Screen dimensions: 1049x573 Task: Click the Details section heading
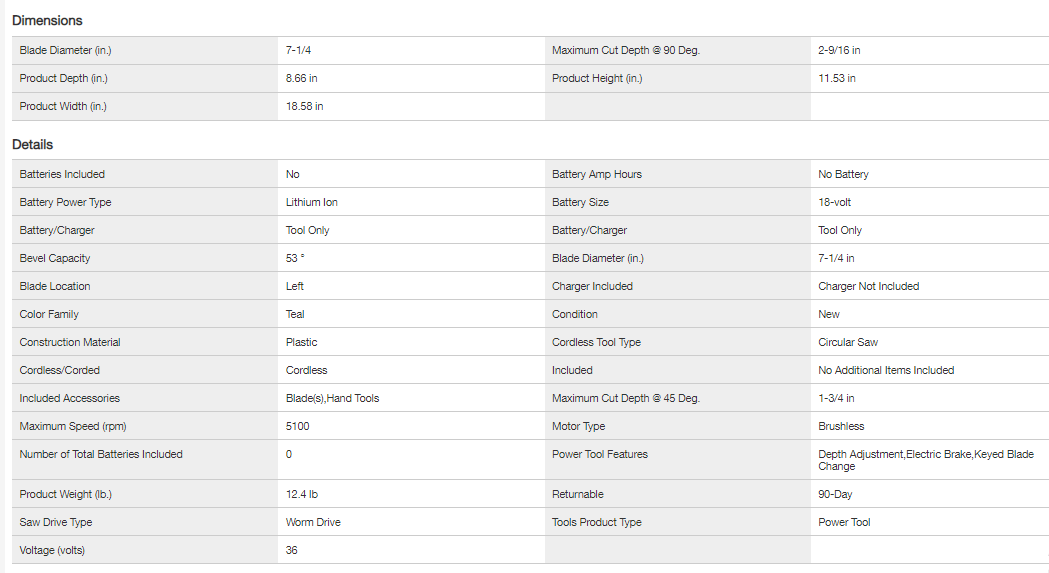coord(32,145)
